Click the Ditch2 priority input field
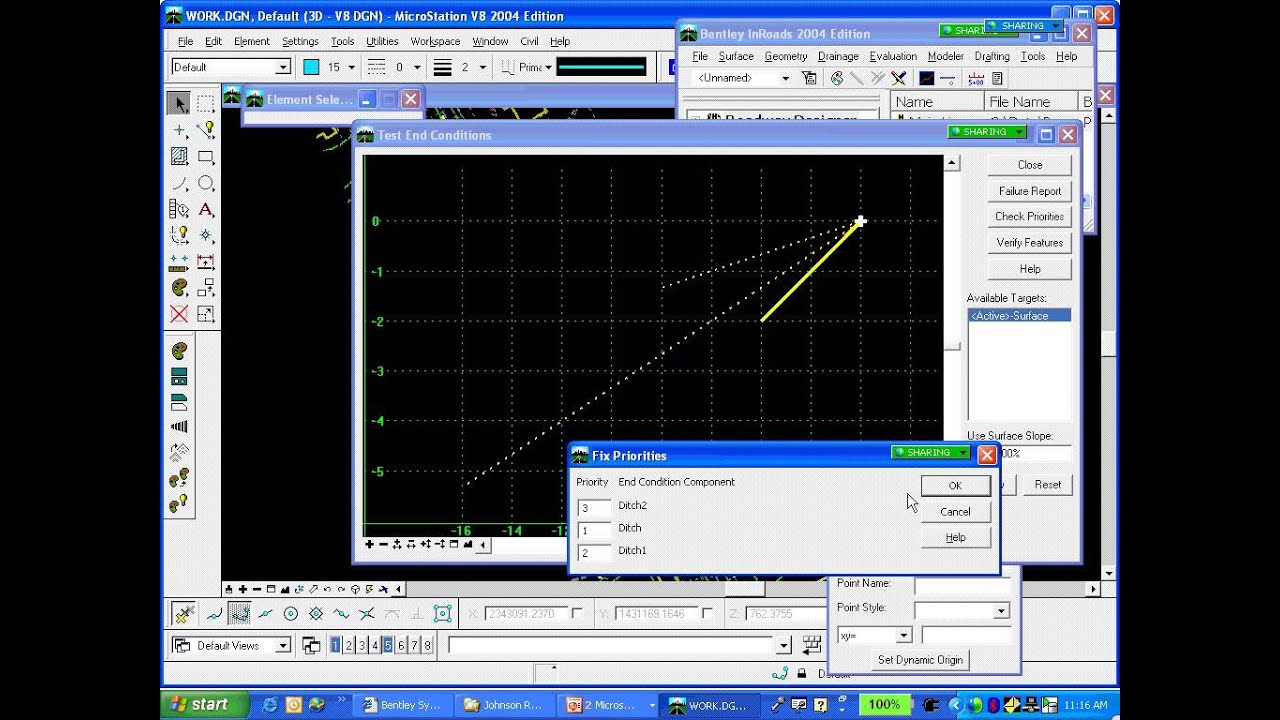The height and width of the screenshot is (720, 1280). [594, 507]
